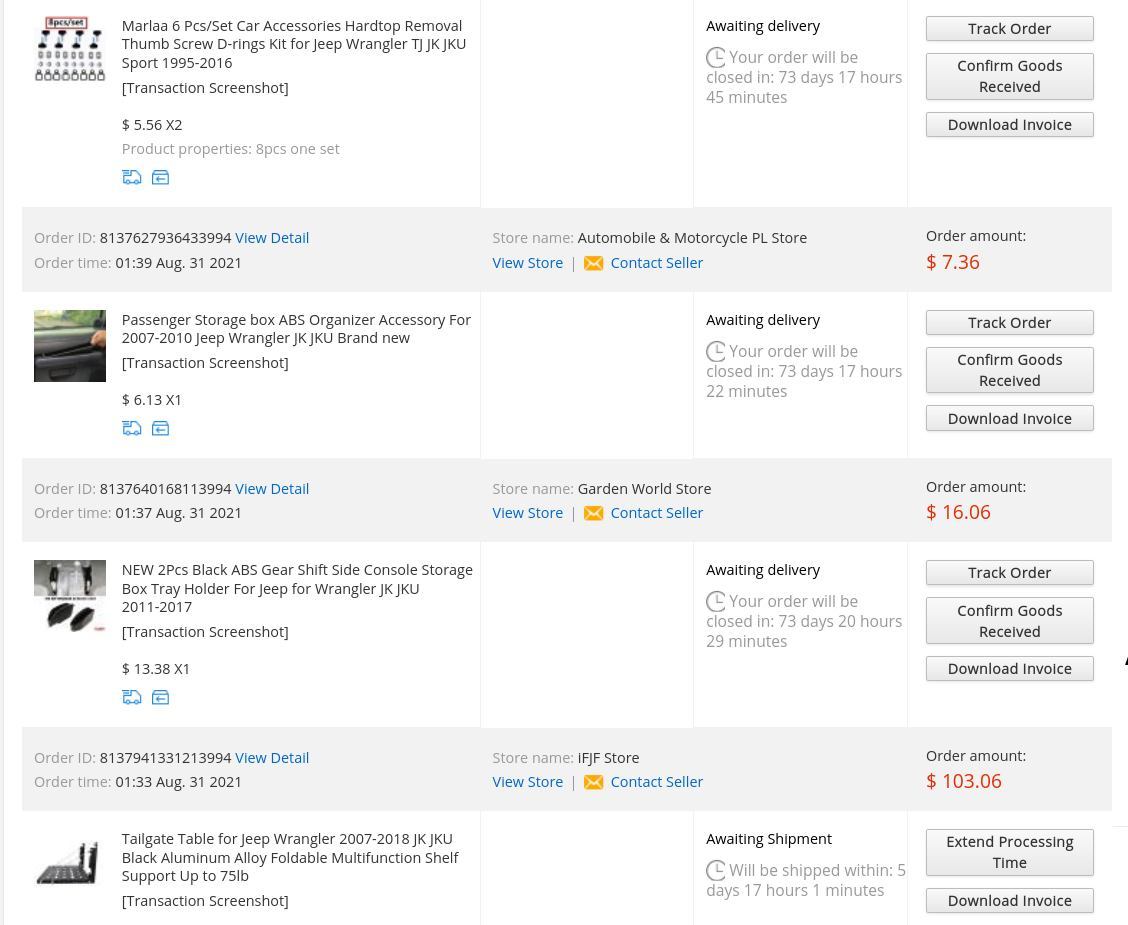Click the truck icon under Marlaa thumb screw kit
Screen dimensions: 1128x925
point(132,177)
